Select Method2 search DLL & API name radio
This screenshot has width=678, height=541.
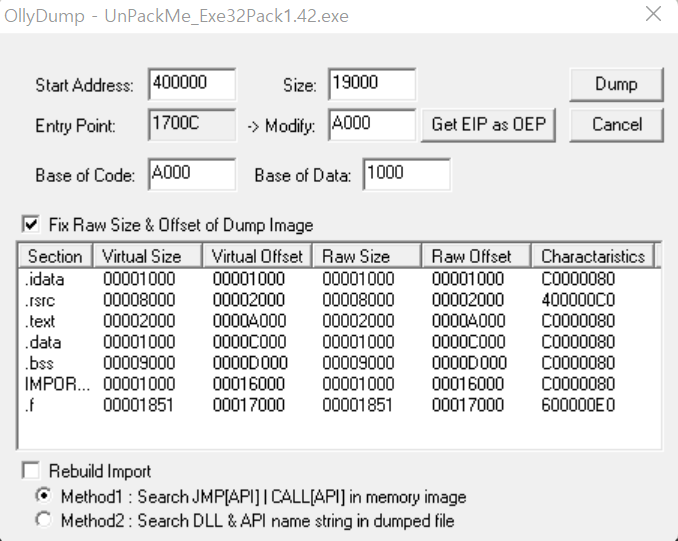44,520
